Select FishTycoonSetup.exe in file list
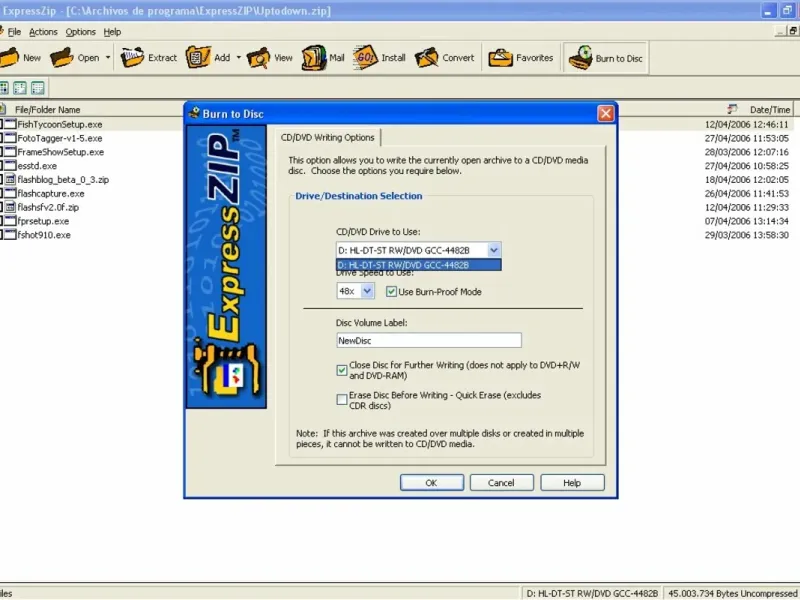This screenshot has height=600, width=800. (60, 124)
